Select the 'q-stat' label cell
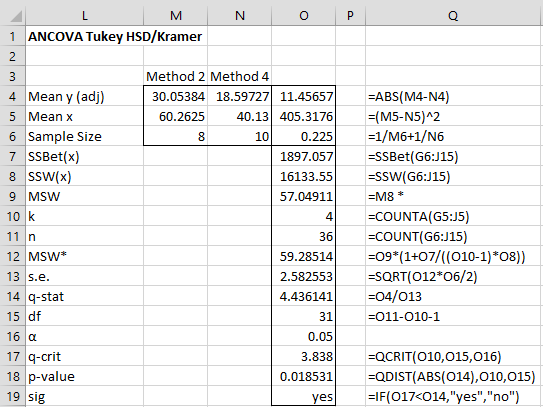The height and width of the screenshot is (407, 543). point(84,297)
